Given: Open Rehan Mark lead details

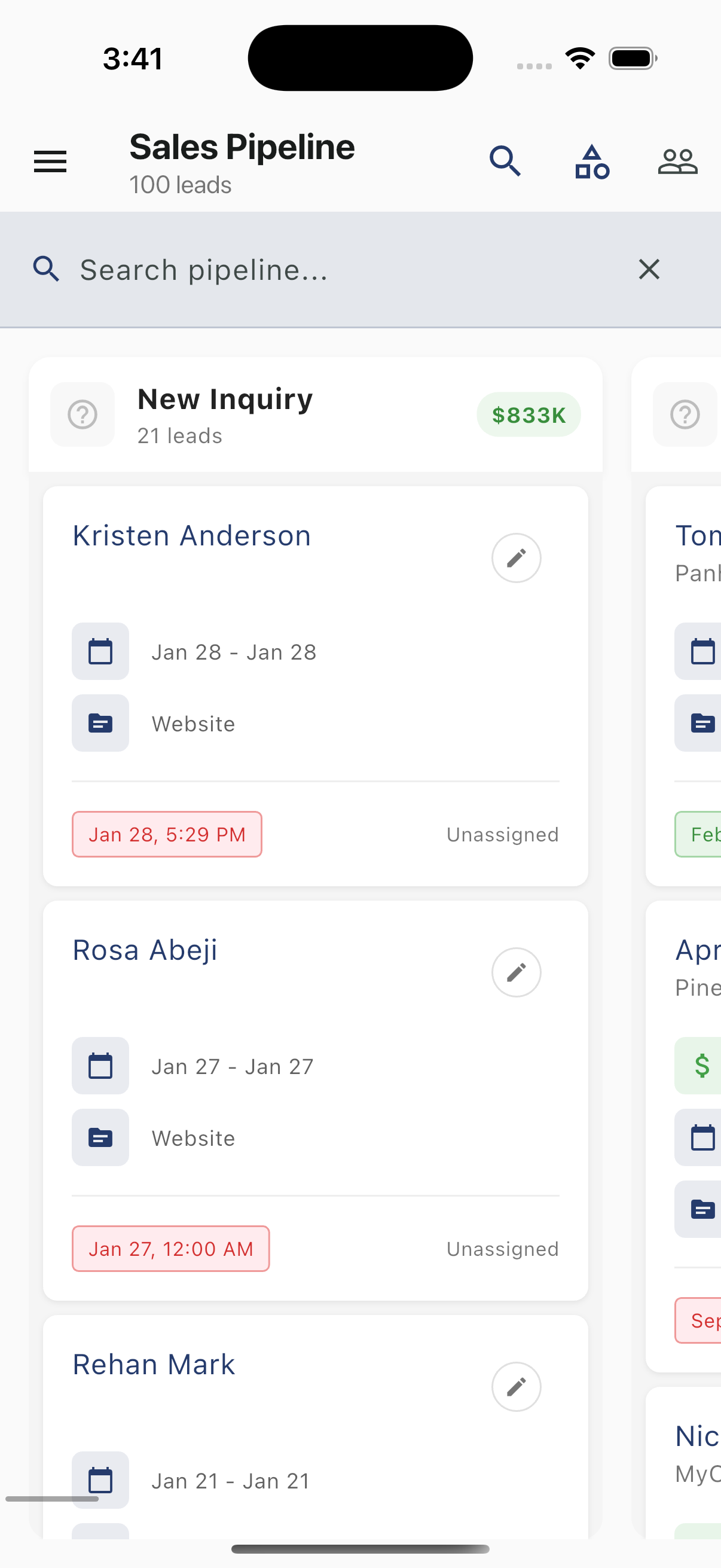Looking at the screenshot, I should [153, 1365].
